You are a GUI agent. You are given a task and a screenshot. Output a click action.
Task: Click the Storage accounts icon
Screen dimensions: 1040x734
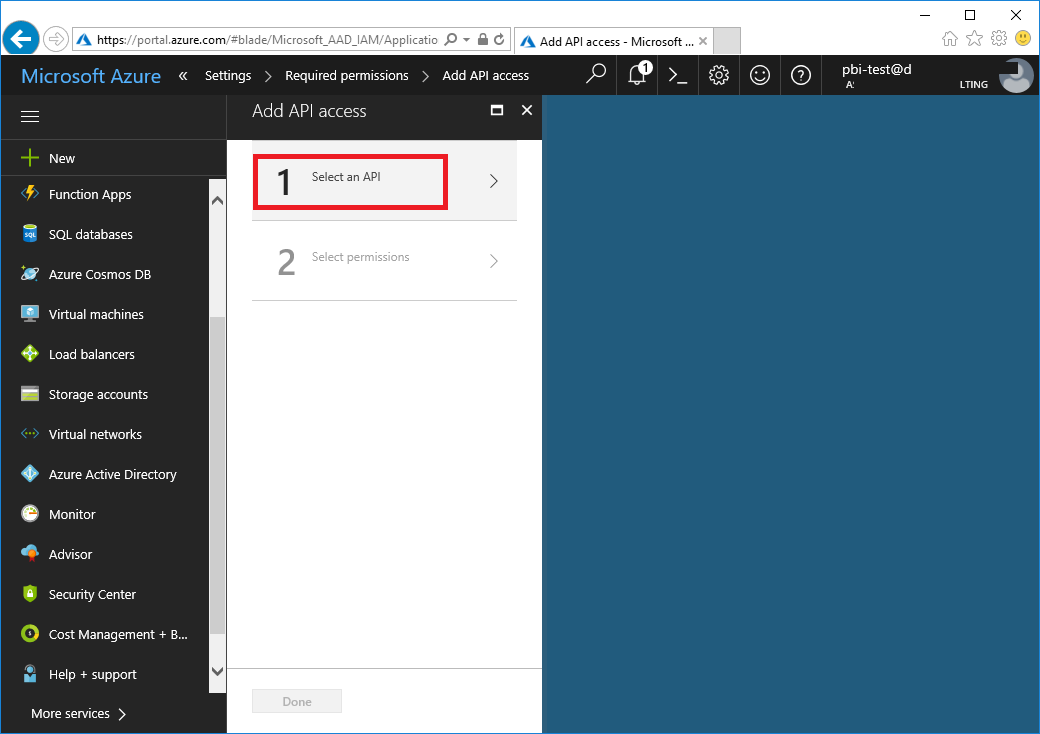(30, 394)
